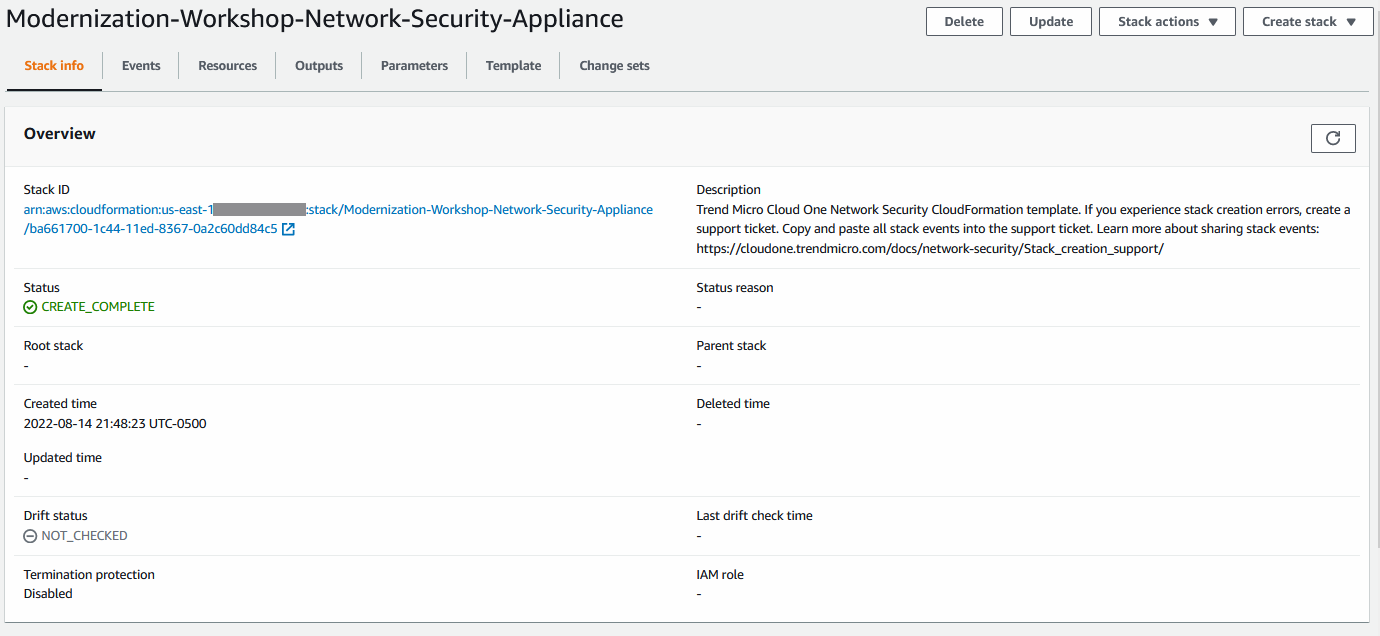1380x636 pixels.
Task: Click the IAM role label
Action: point(720,575)
